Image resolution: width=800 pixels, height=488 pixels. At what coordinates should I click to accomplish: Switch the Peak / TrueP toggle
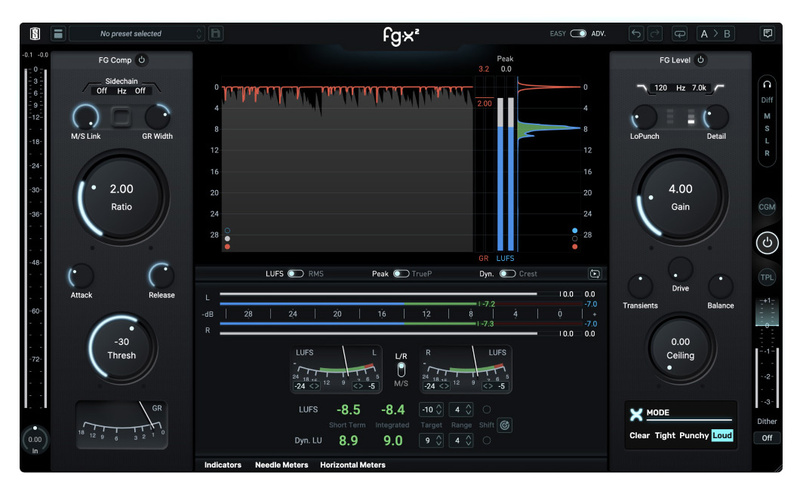[x=401, y=274]
